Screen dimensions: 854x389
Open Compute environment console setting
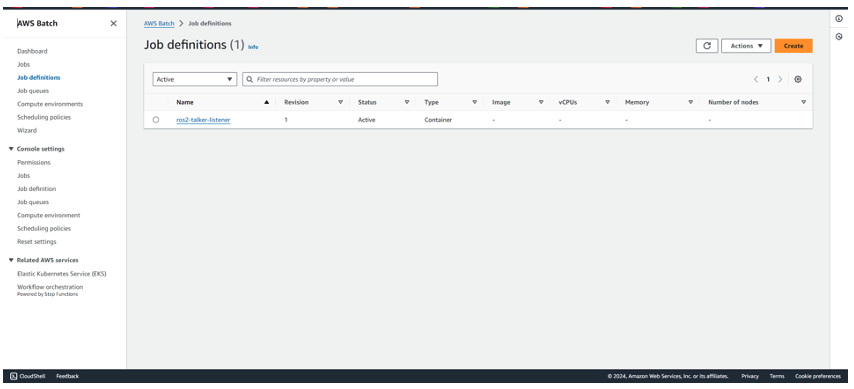[48, 215]
